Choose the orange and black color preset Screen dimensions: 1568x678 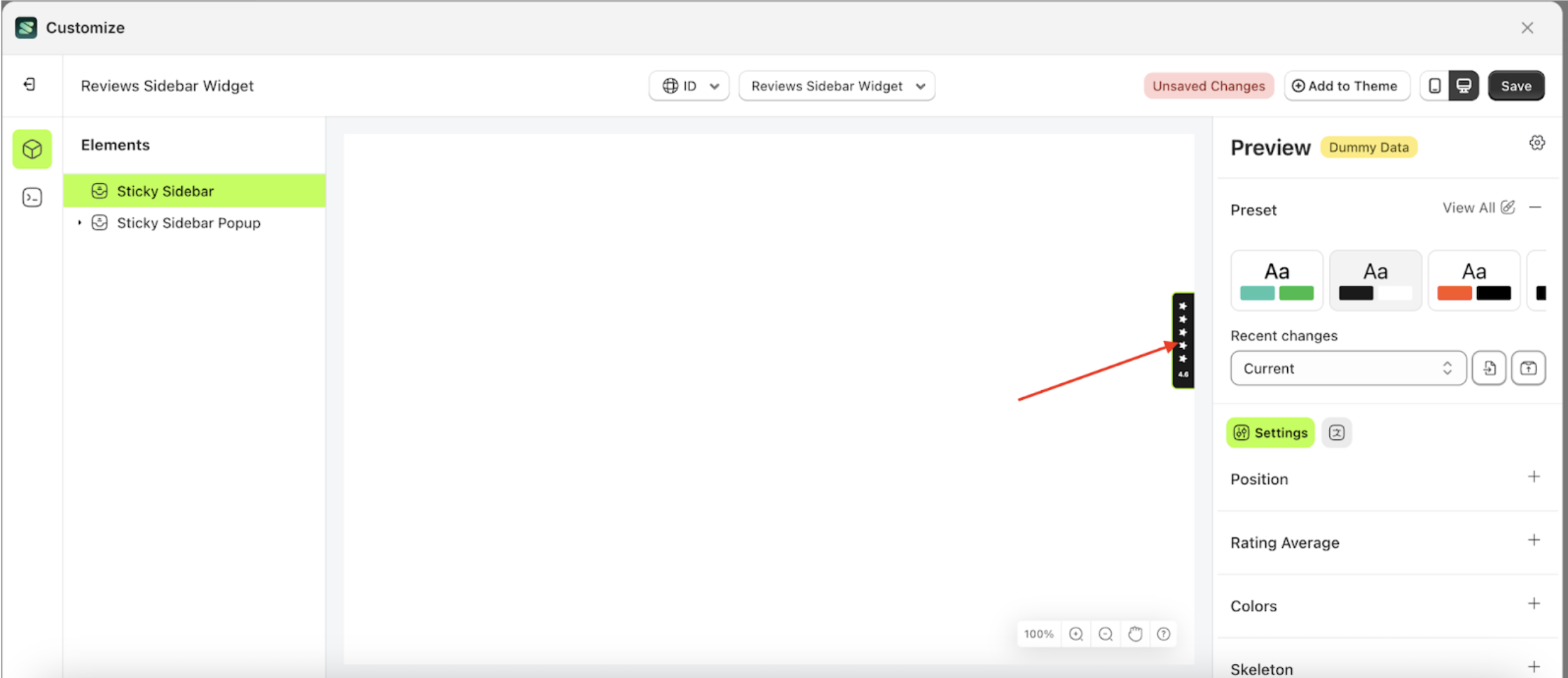coord(1474,279)
